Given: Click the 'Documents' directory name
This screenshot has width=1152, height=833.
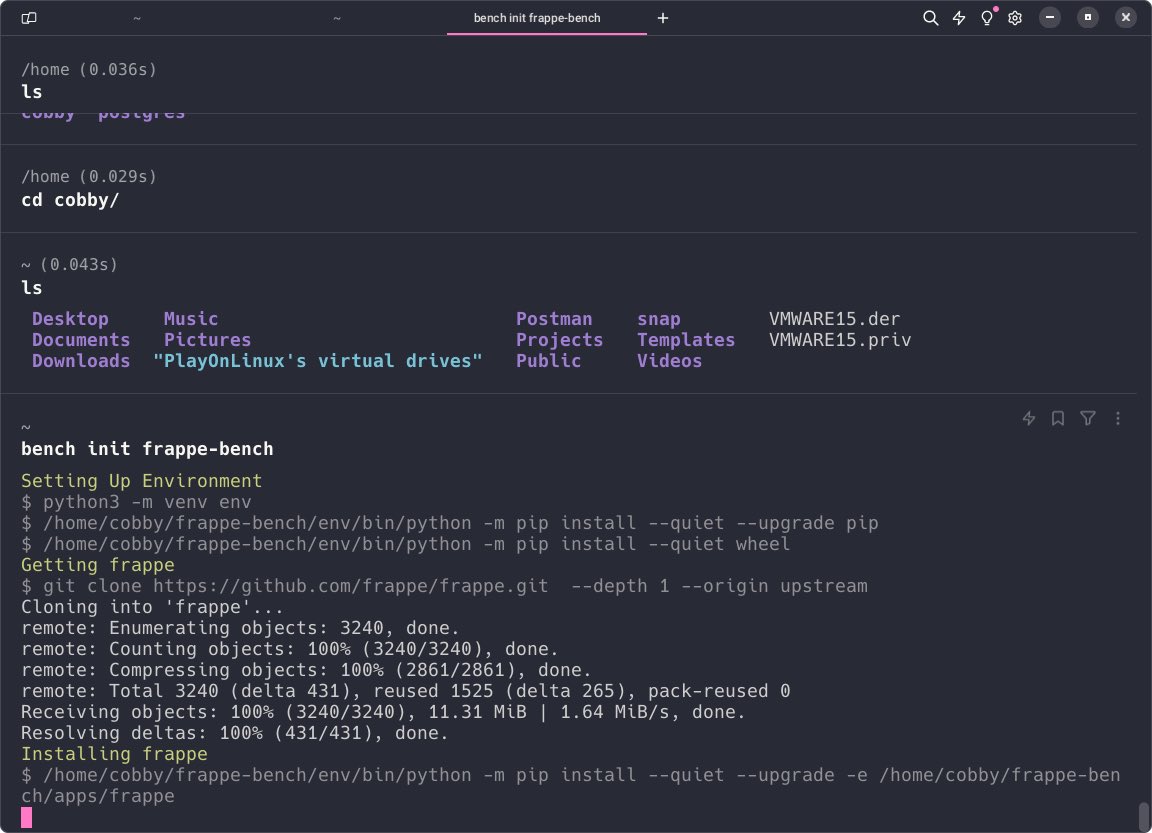Looking at the screenshot, I should point(81,340).
